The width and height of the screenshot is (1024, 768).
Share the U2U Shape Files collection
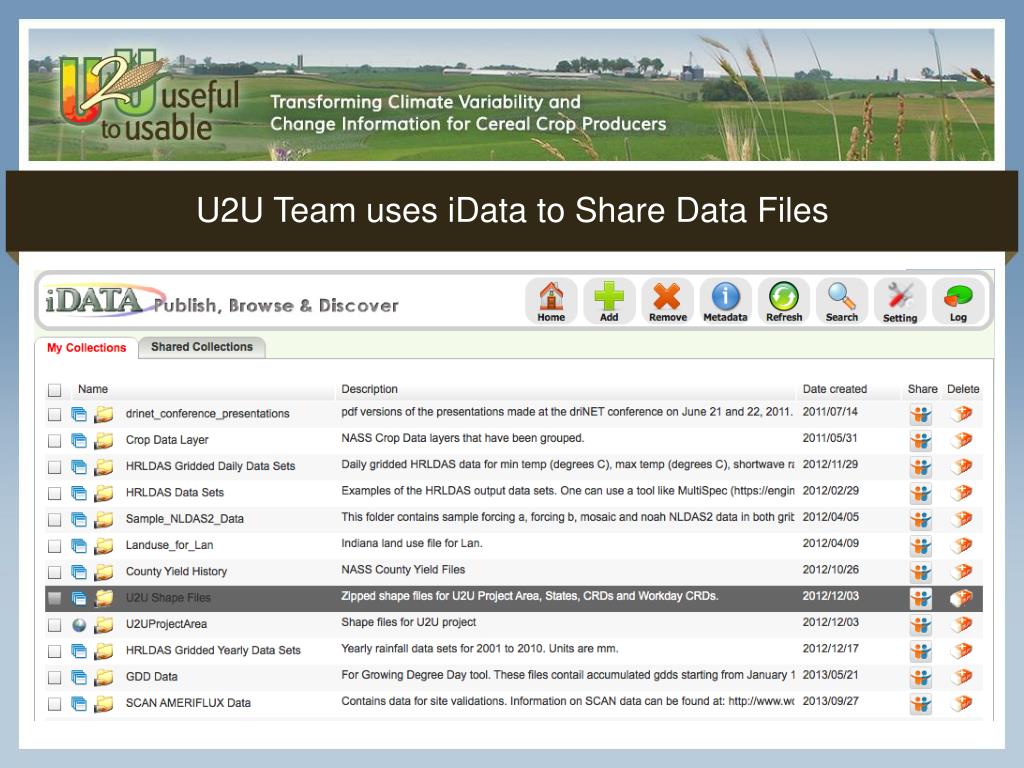(x=921, y=598)
